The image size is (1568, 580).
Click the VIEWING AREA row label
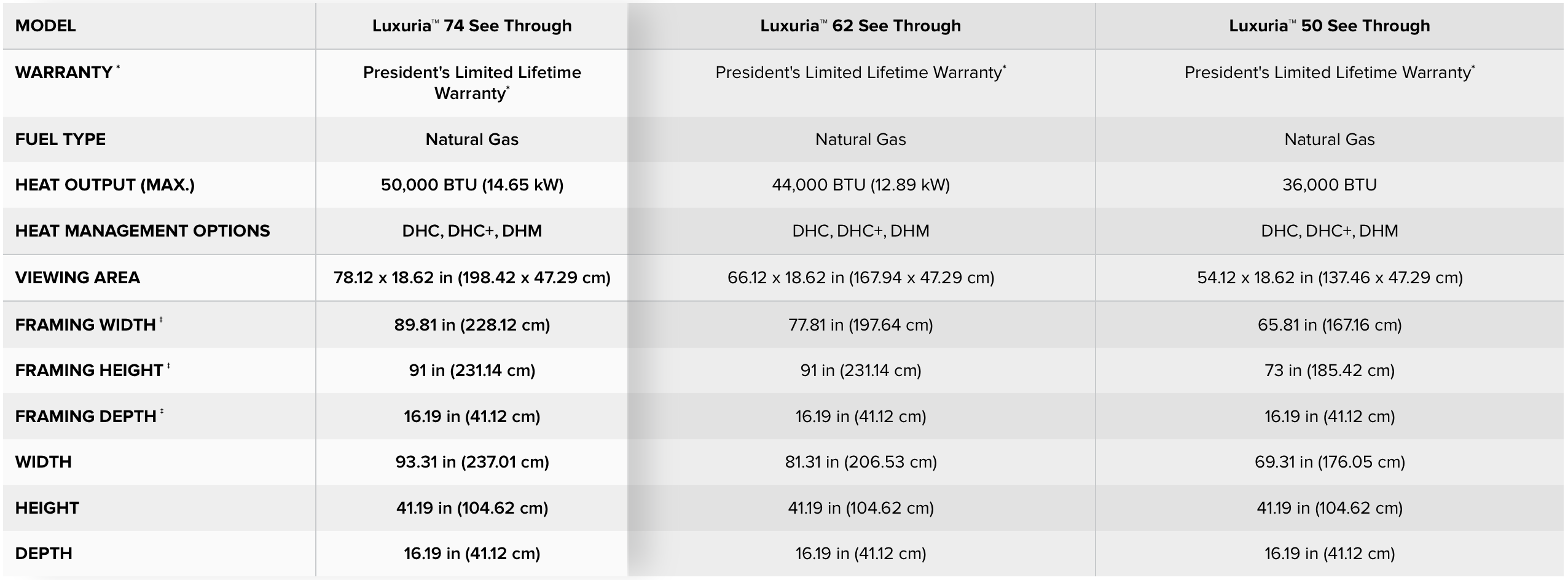(77, 278)
